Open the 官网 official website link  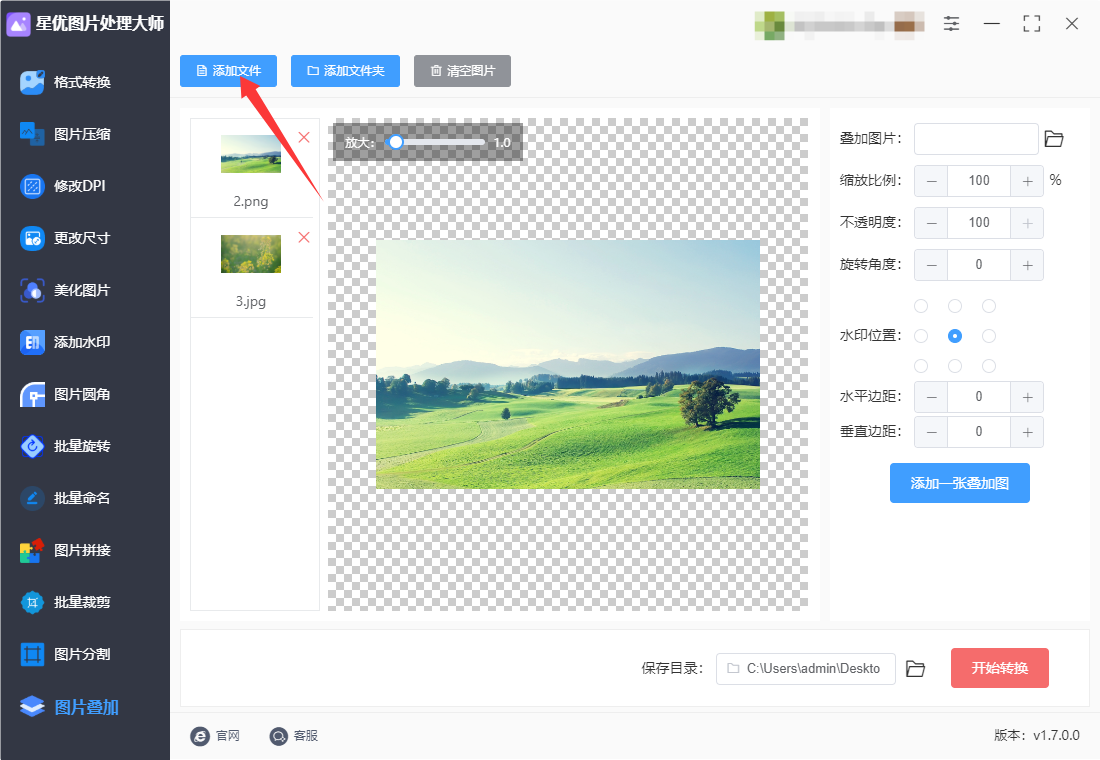(215, 735)
